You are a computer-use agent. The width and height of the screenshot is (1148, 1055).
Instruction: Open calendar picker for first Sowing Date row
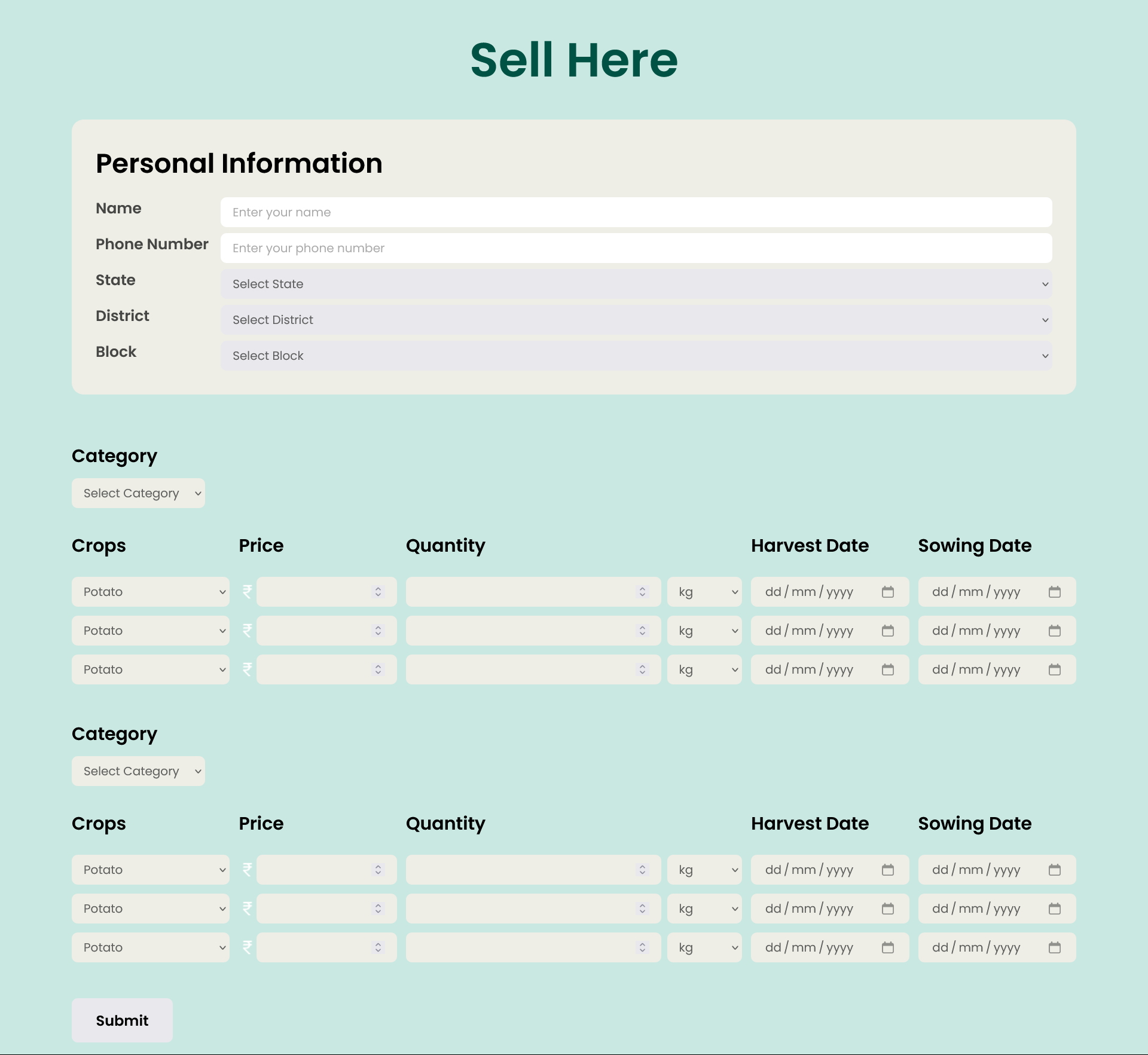coord(1054,592)
